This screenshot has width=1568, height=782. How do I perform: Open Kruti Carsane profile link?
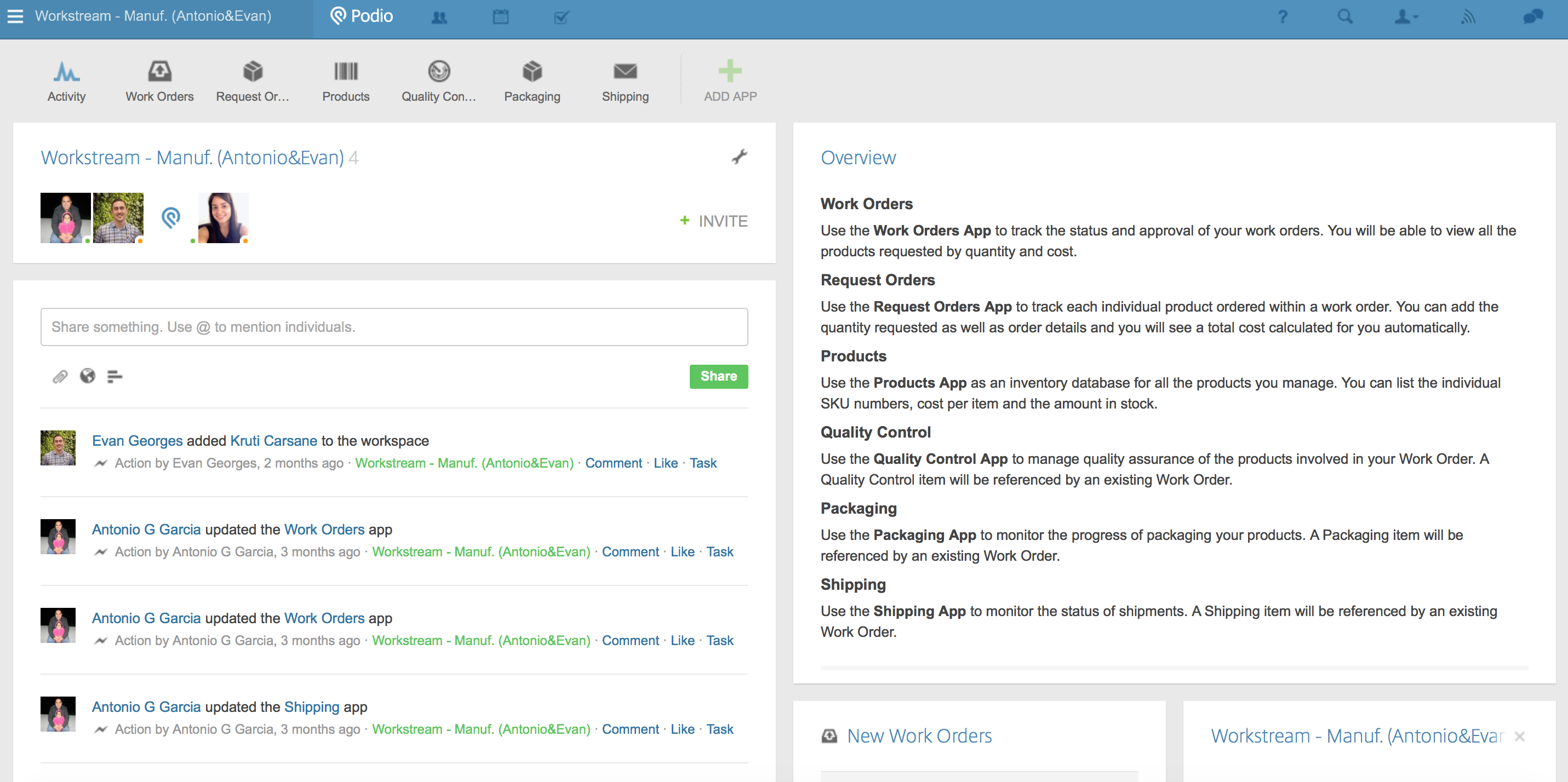point(273,441)
